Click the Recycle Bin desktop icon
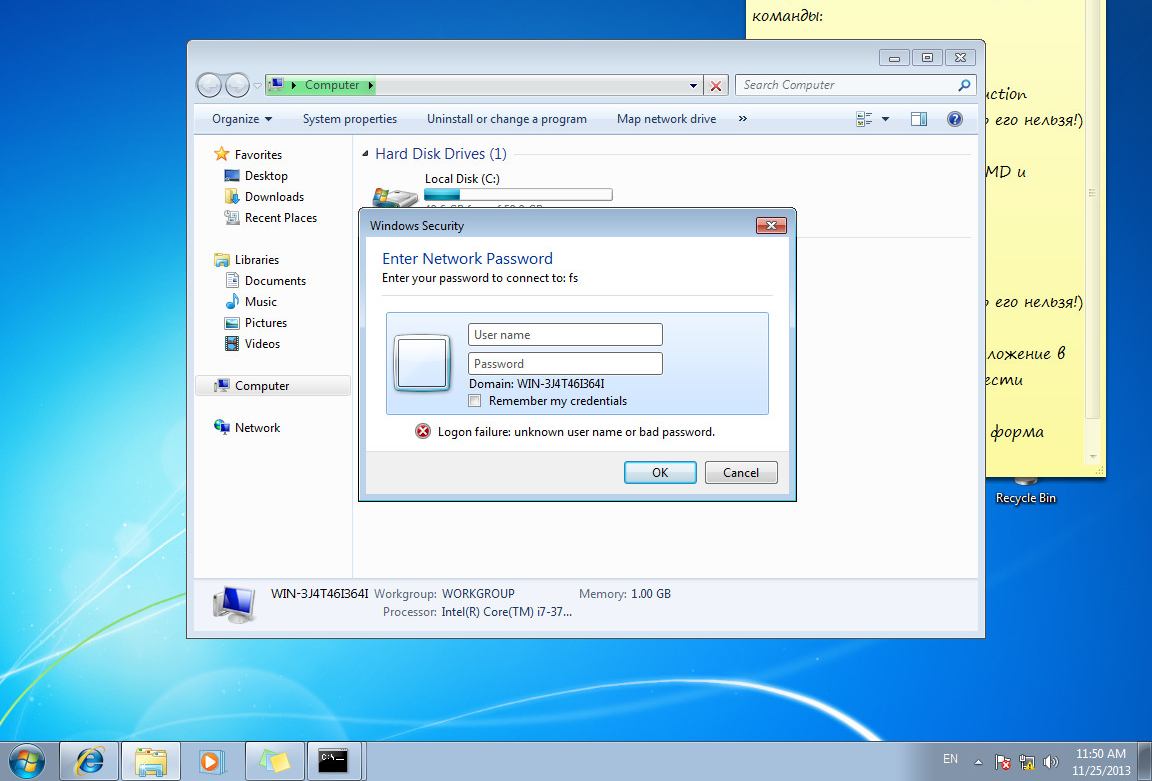 click(x=1026, y=491)
